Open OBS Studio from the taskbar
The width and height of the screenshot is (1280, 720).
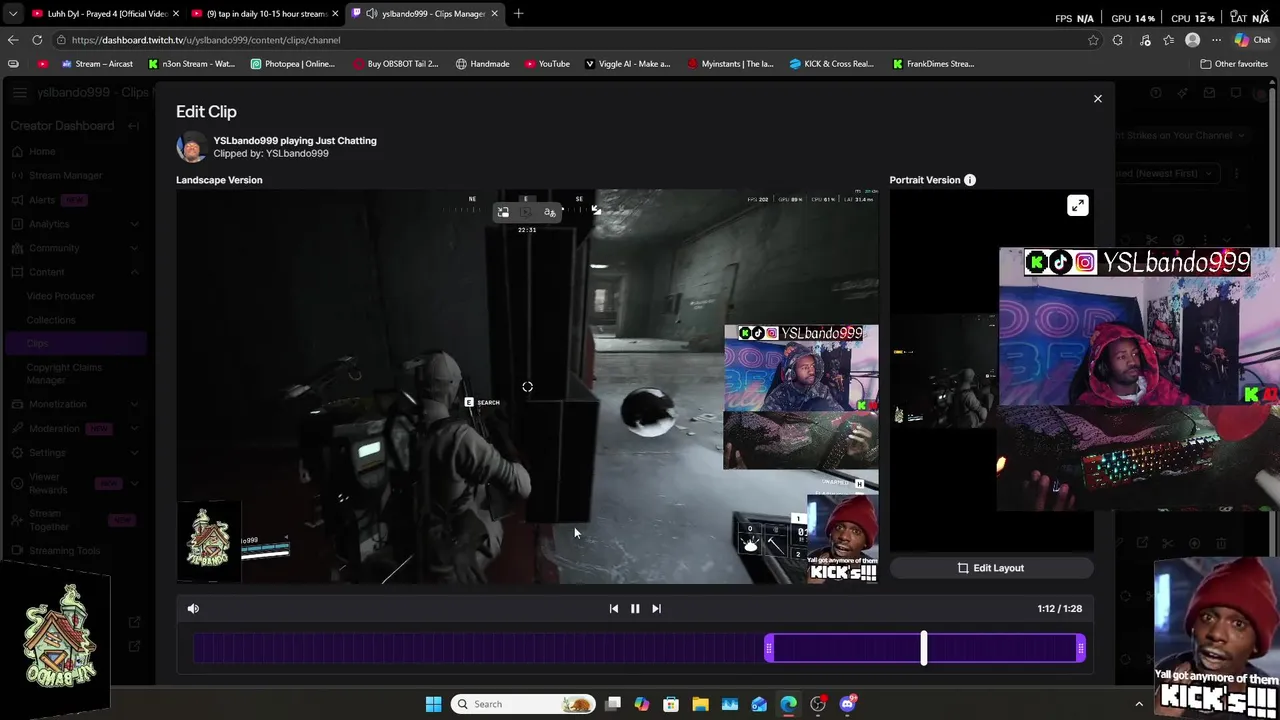coord(818,704)
